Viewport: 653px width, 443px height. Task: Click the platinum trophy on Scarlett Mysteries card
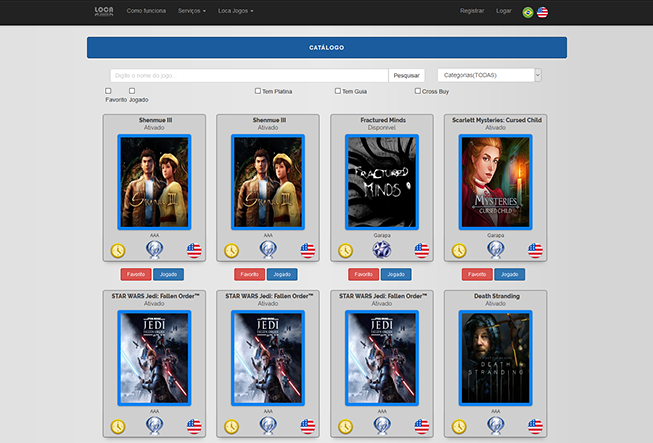[x=496, y=250]
